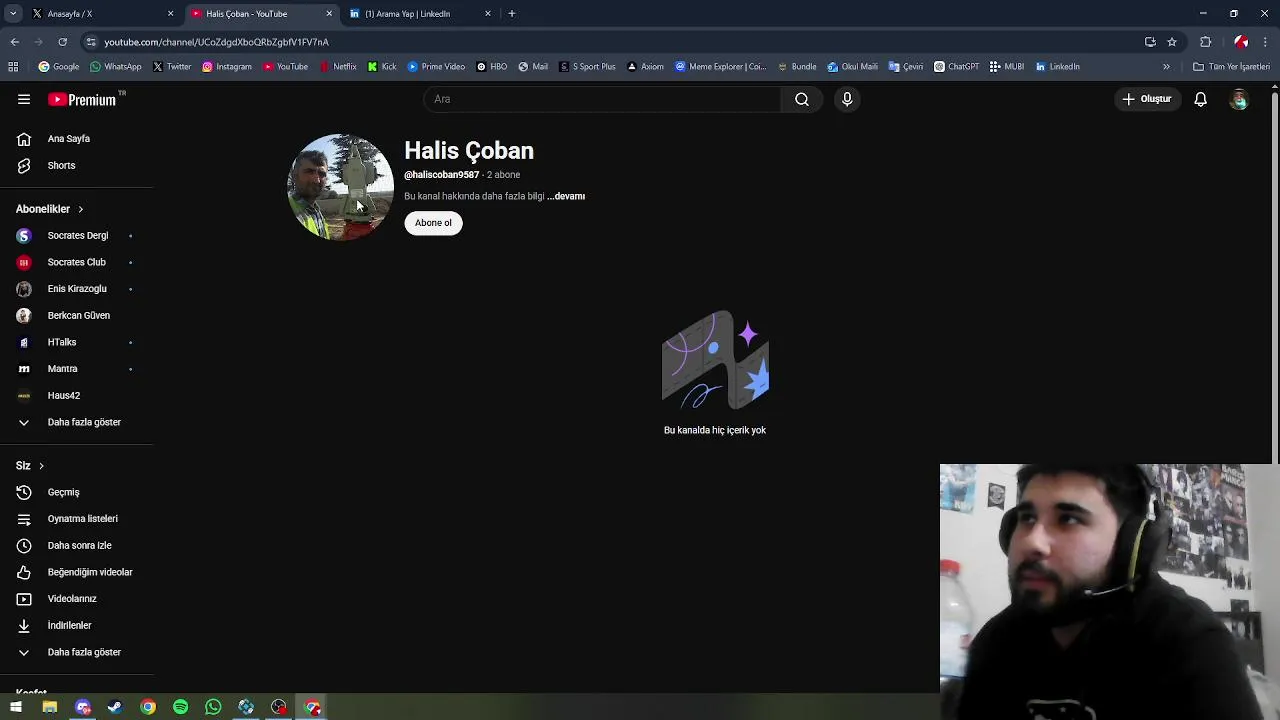Viewport: 1280px width, 720px height.
Task: Open the Google bookmark
Action: point(58,67)
